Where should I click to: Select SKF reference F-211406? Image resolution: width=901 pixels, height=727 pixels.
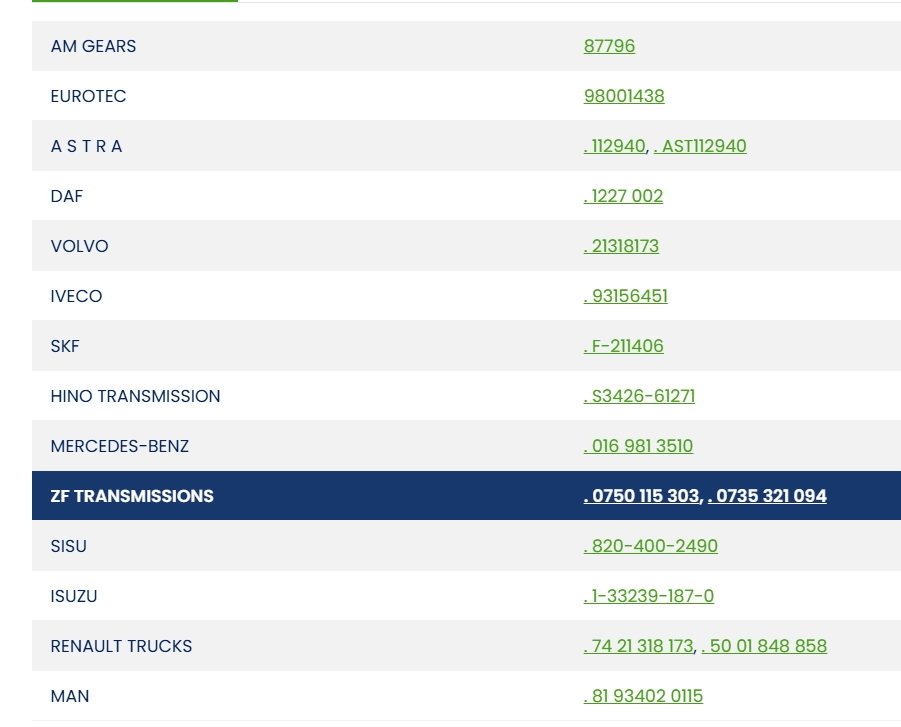(624, 346)
